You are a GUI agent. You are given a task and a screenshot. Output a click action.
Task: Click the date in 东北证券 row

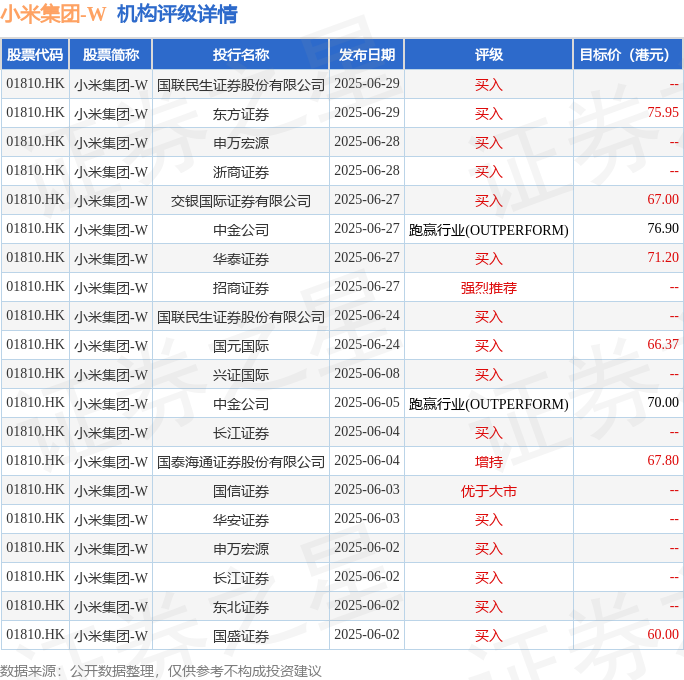pyautogui.click(x=367, y=606)
